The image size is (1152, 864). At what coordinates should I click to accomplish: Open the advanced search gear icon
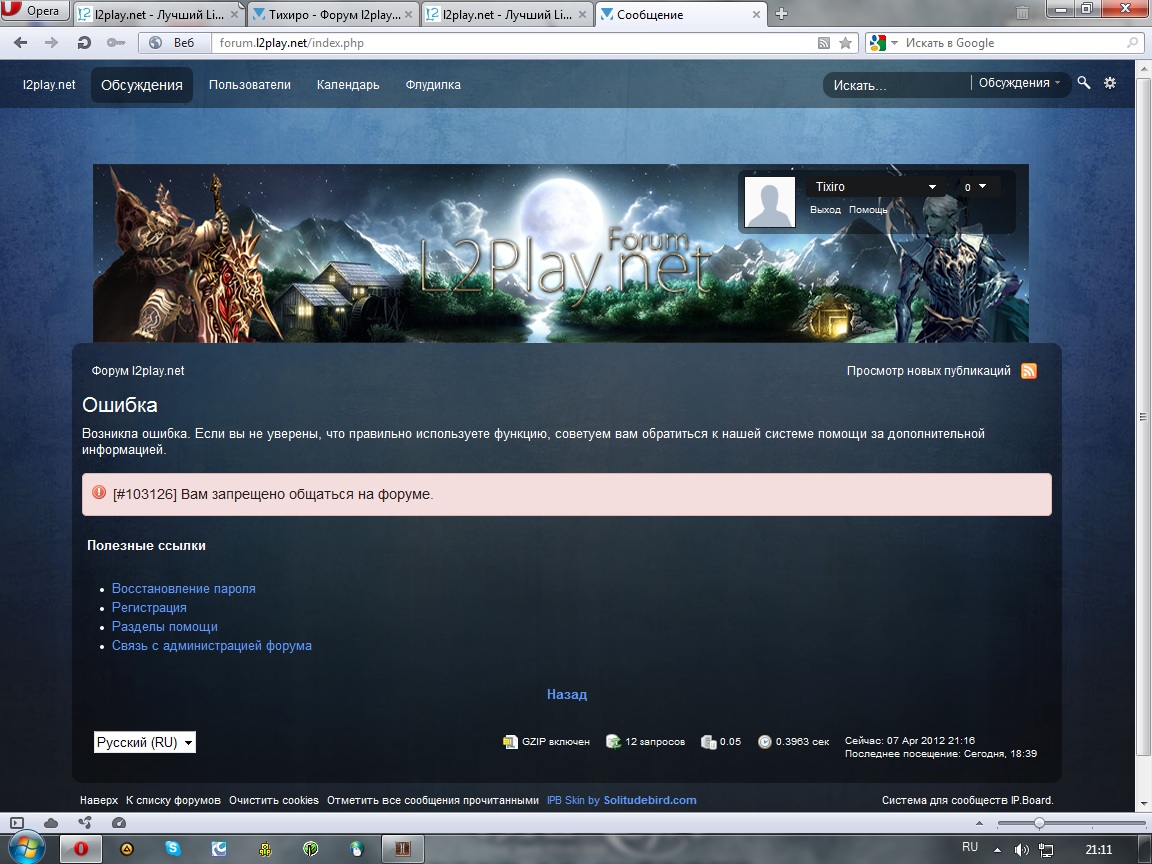(1110, 83)
